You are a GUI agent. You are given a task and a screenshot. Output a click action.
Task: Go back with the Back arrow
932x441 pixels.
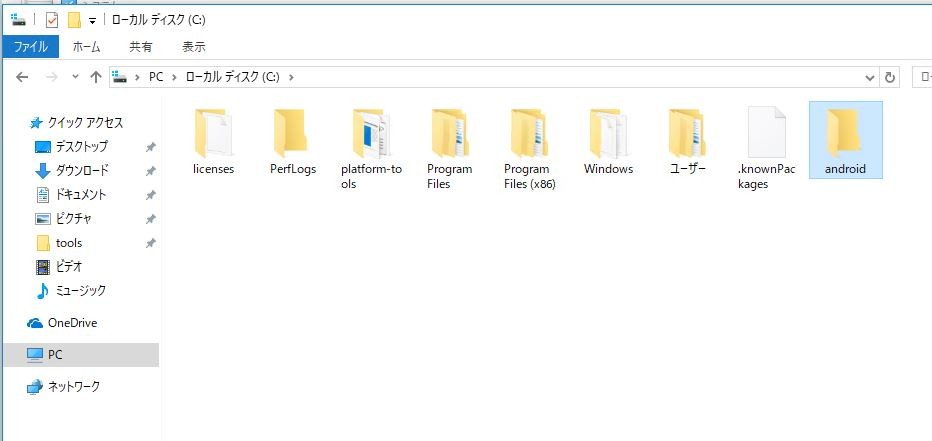click(x=22, y=77)
